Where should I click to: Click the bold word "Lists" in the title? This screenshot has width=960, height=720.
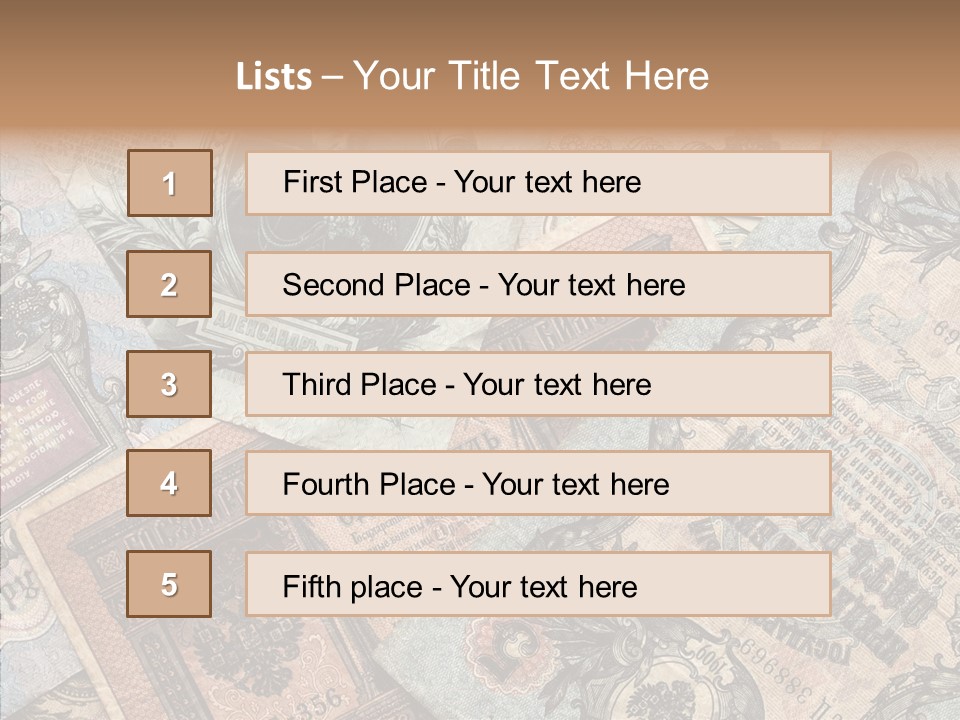pos(274,77)
